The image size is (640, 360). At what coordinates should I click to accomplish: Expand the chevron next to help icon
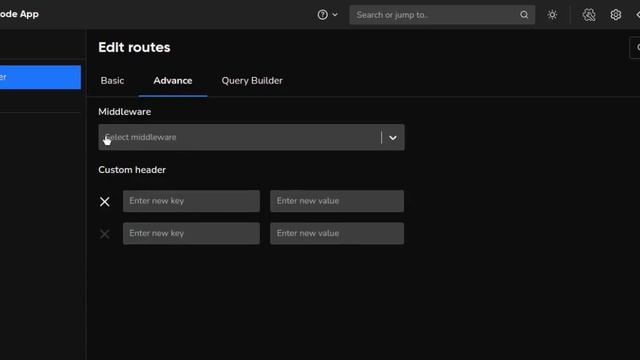point(335,15)
